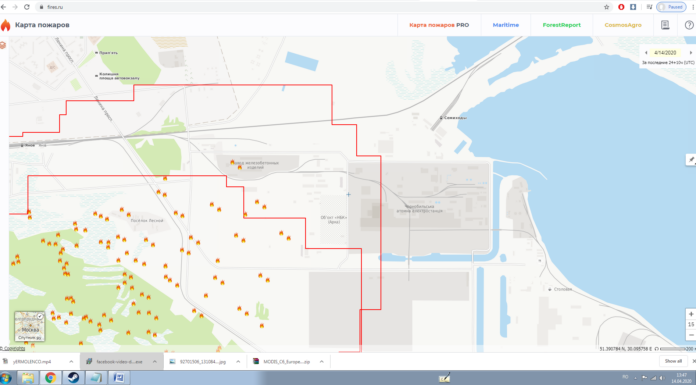Click Show all downloads button
This screenshot has height=385, width=696.
pyautogui.click(x=673, y=361)
